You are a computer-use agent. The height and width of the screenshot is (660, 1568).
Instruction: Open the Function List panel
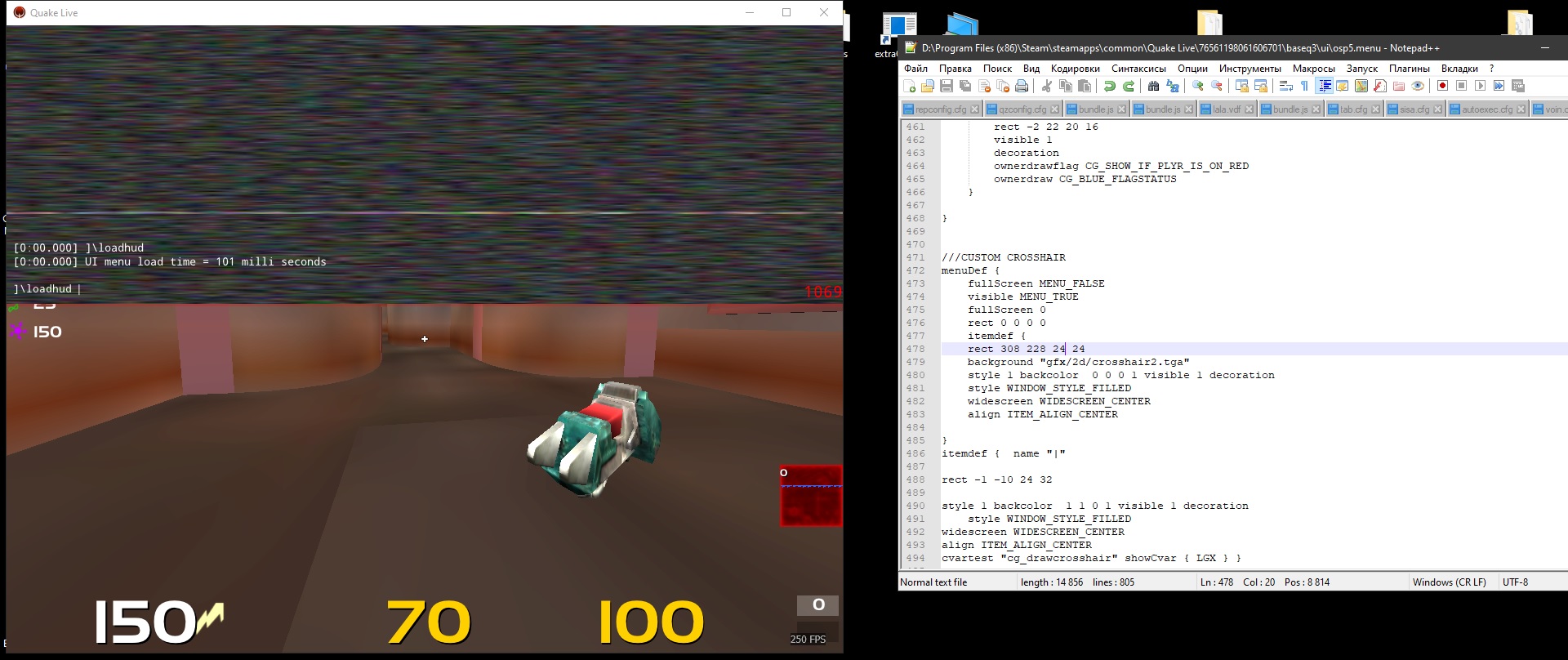point(1380,86)
